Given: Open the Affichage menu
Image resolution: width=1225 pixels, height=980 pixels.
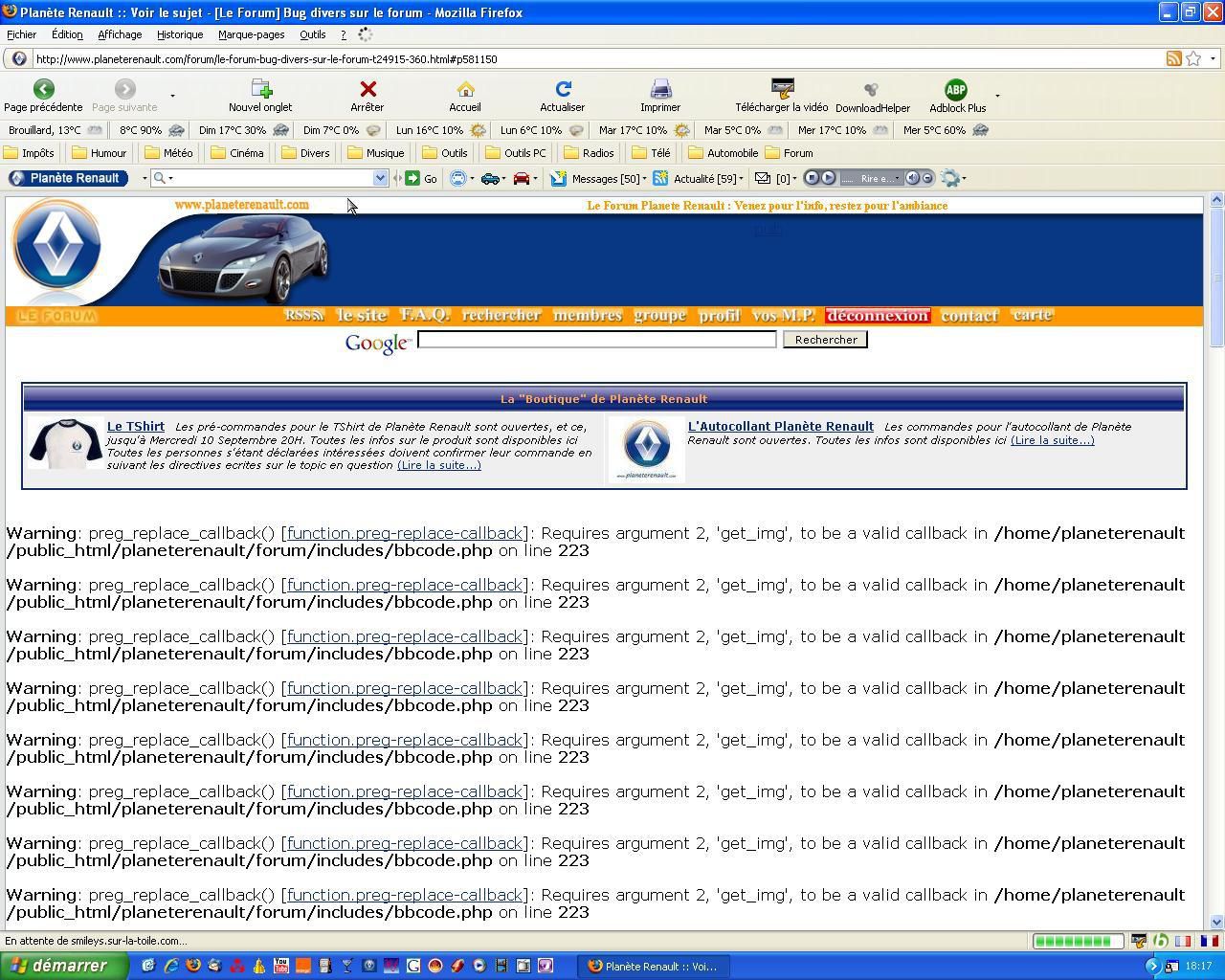Looking at the screenshot, I should (120, 34).
